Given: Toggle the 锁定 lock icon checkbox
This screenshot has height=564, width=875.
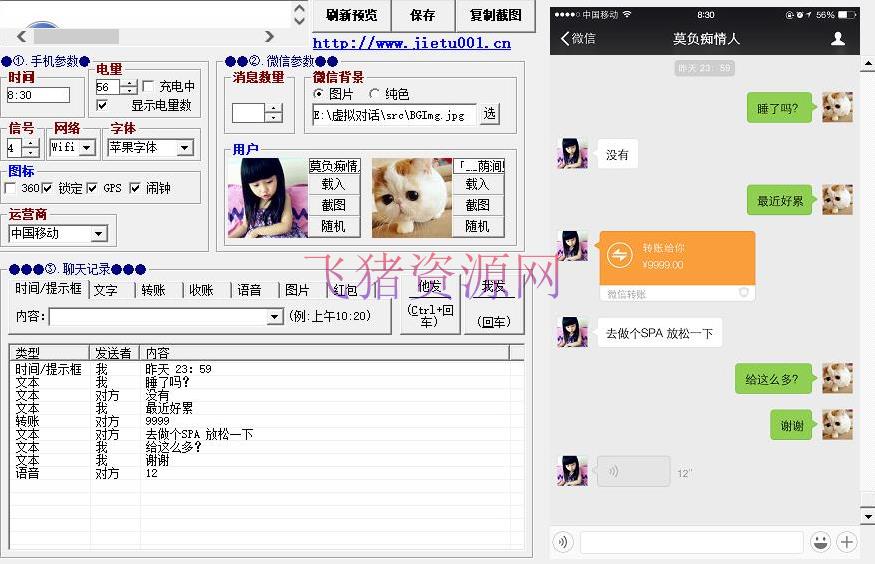Looking at the screenshot, I should (47, 189).
